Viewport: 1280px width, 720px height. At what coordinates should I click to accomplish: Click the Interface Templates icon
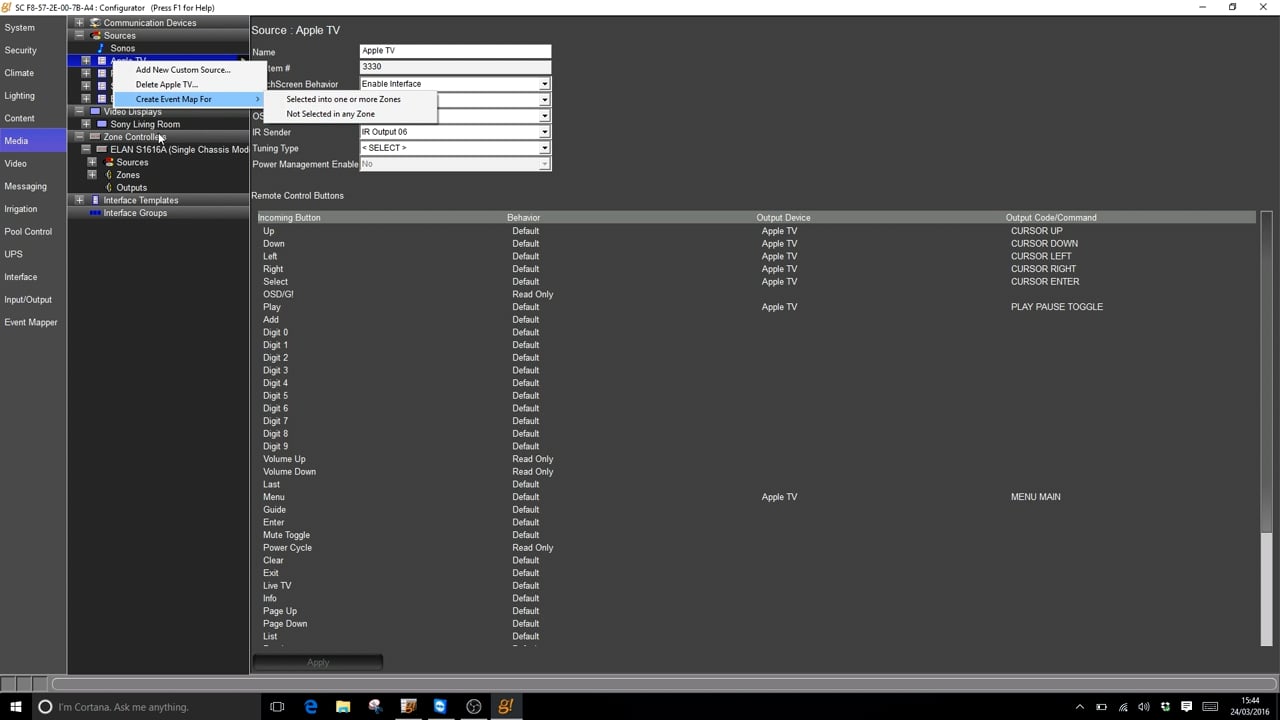[x=95, y=200]
